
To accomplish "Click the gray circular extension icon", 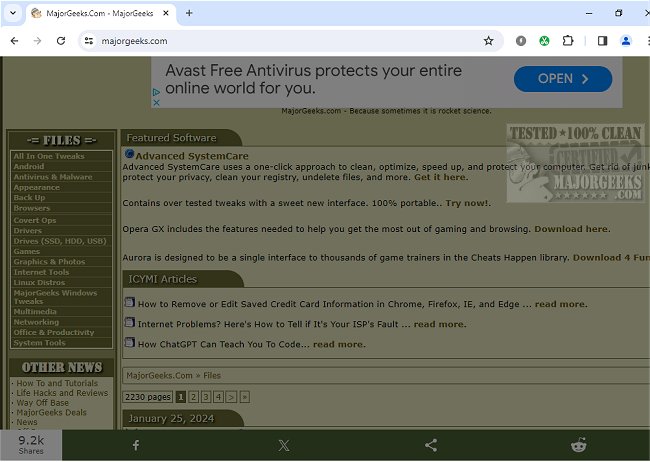I will tap(521, 41).
